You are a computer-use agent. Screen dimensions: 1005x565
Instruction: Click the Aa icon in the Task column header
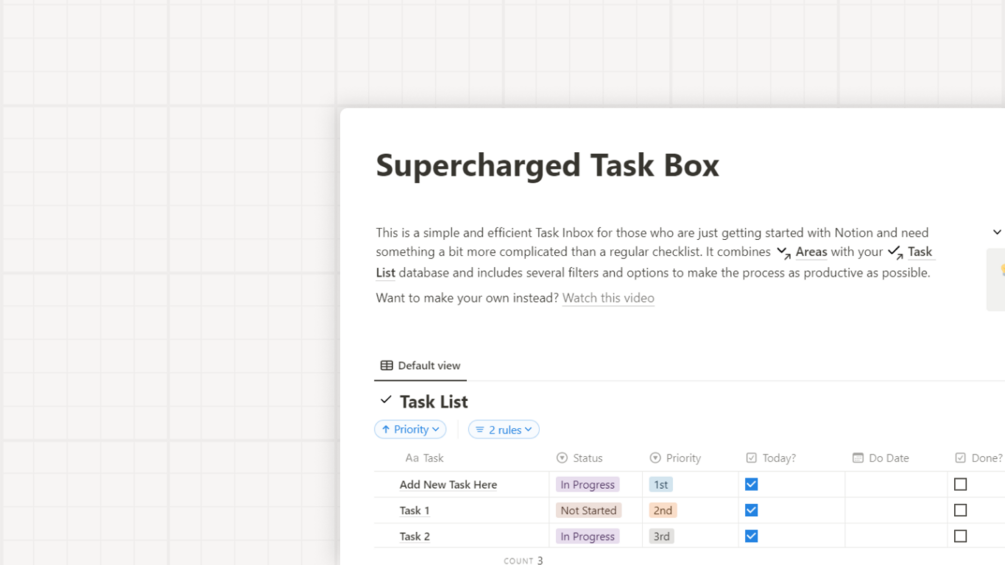pyautogui.click(x=411, y=457)
